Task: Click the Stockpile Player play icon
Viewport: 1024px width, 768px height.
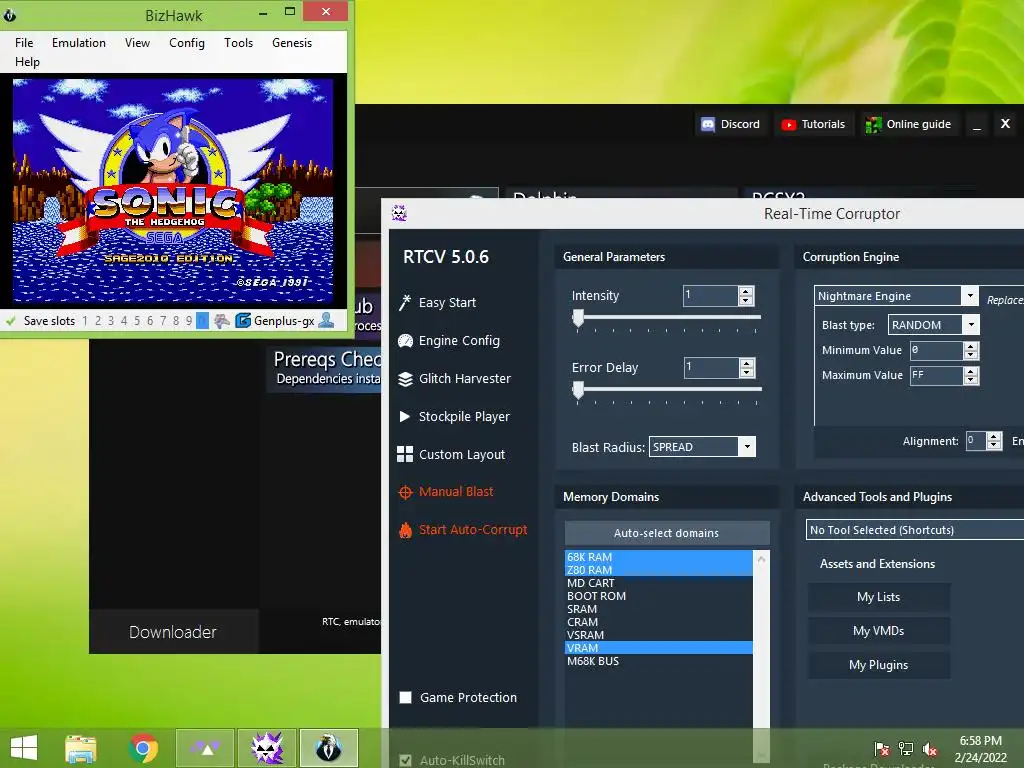Action: [x=404, y=416]
